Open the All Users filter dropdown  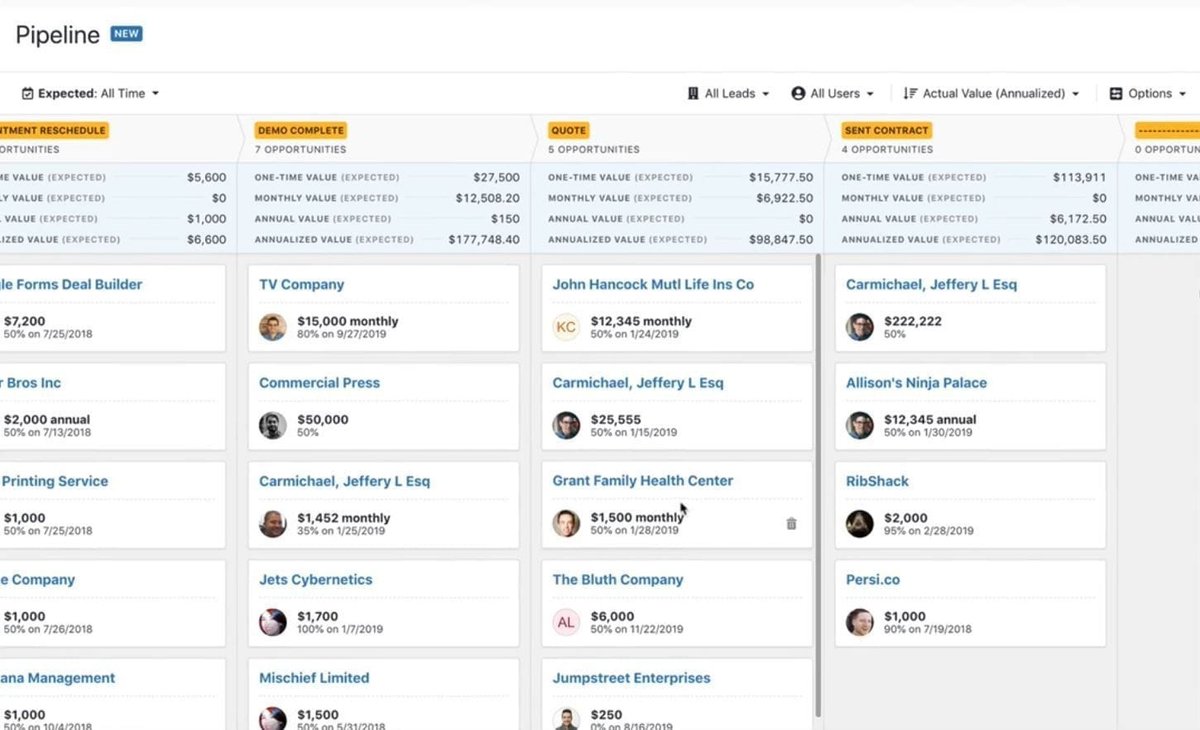(832, 93)
